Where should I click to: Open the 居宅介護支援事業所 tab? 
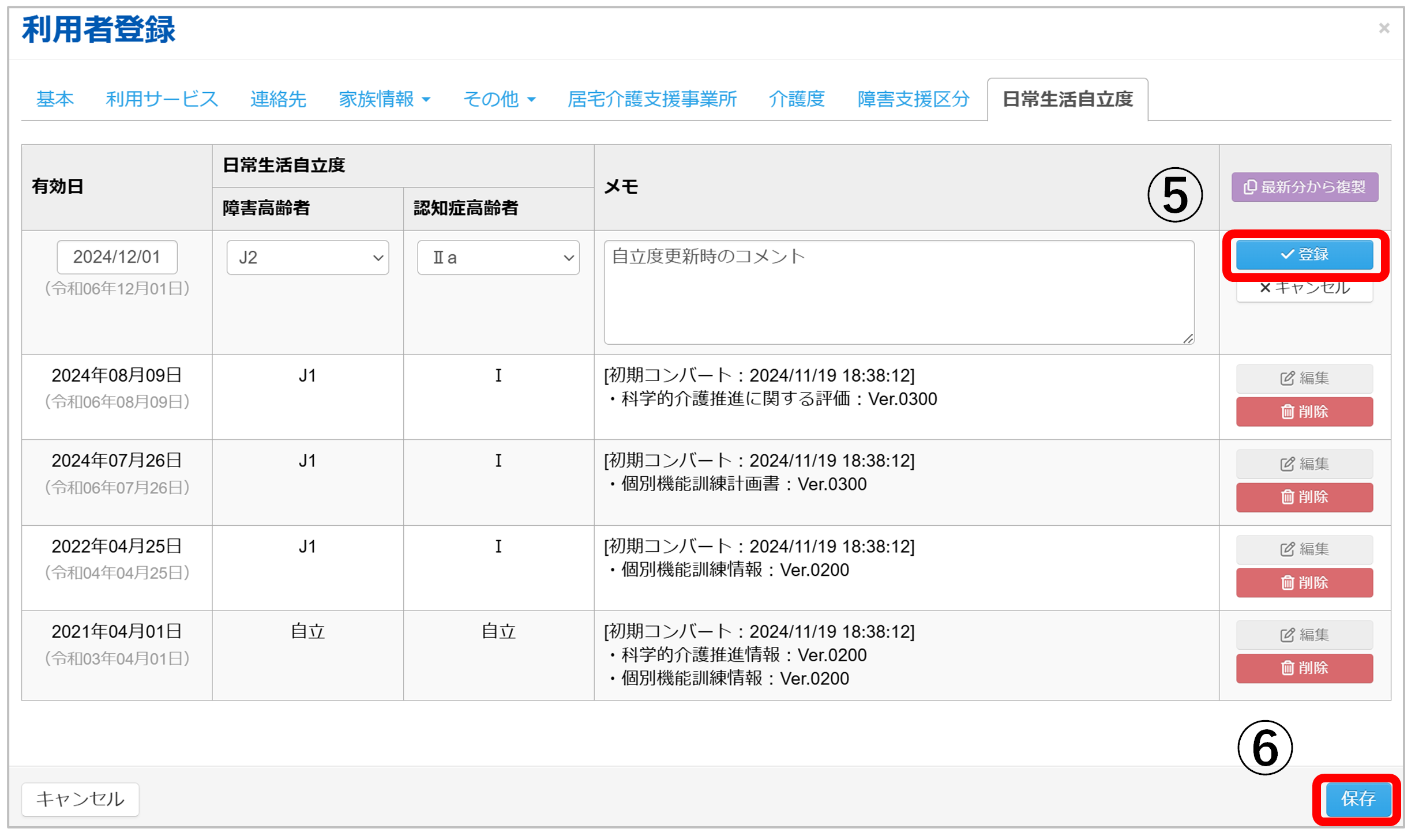[652, 99]
